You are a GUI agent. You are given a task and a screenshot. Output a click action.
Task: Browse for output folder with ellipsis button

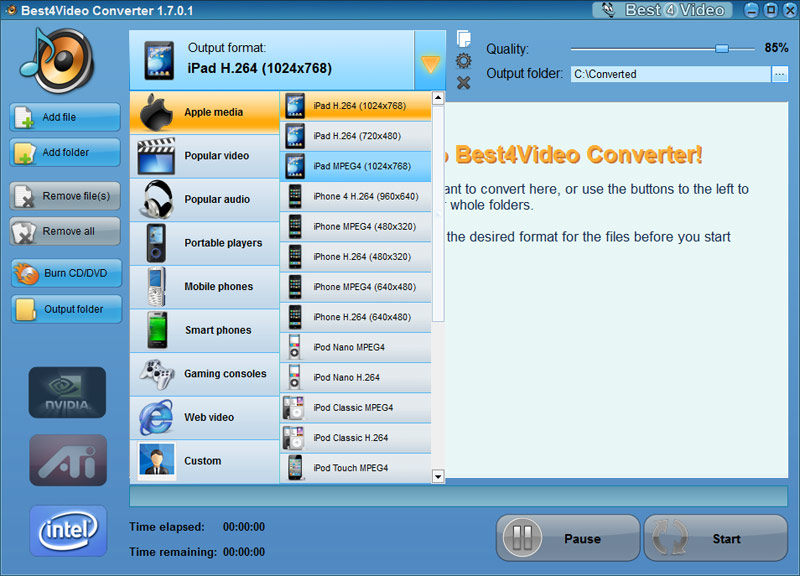pyautogui.click(x=779, y=74)
